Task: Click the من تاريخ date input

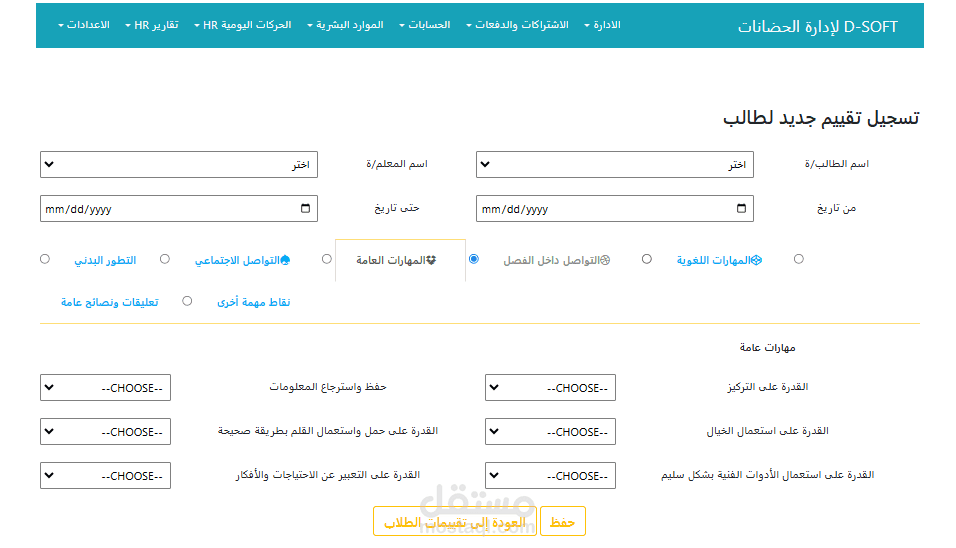Action: [615, 208]
